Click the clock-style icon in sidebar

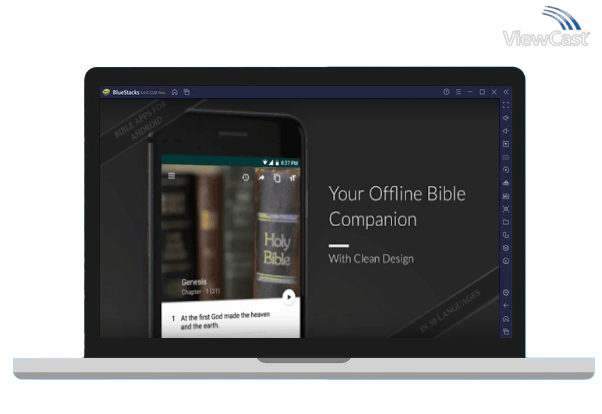pyautogui.click(x=506, y=261)
